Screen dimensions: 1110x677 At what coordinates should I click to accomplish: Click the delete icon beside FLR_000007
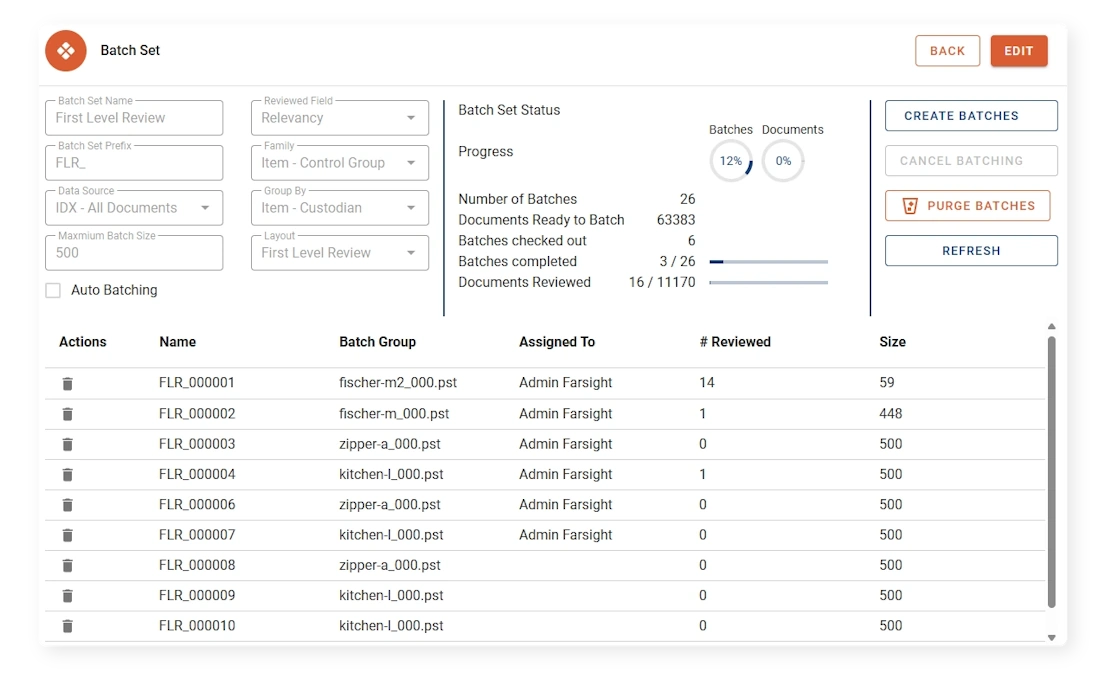tap(67, 535)
